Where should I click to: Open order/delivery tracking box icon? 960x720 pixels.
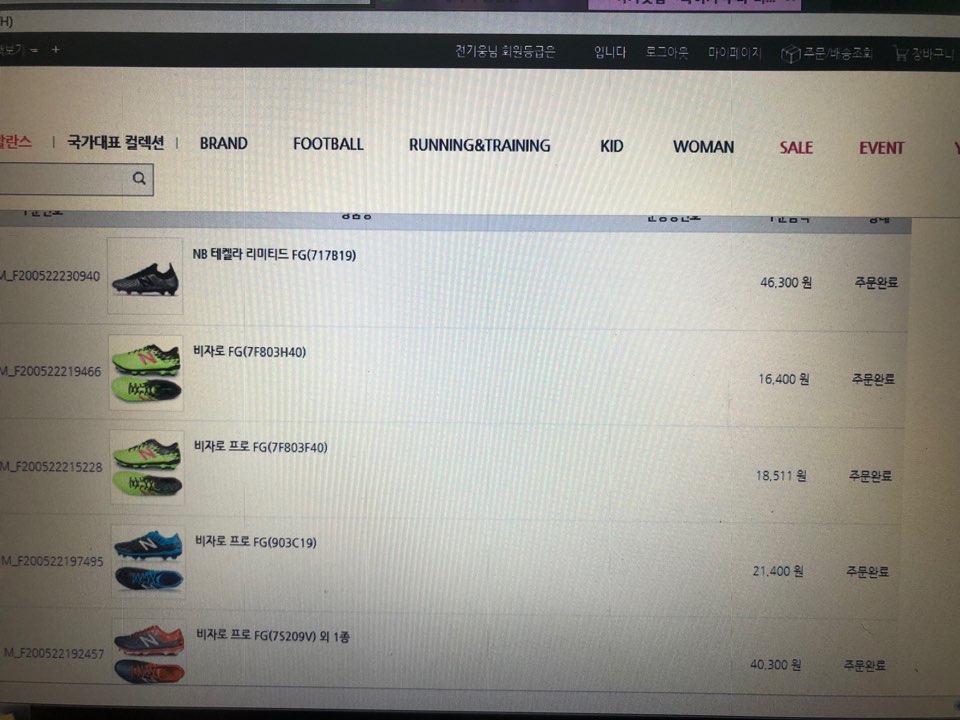[790, 54]
